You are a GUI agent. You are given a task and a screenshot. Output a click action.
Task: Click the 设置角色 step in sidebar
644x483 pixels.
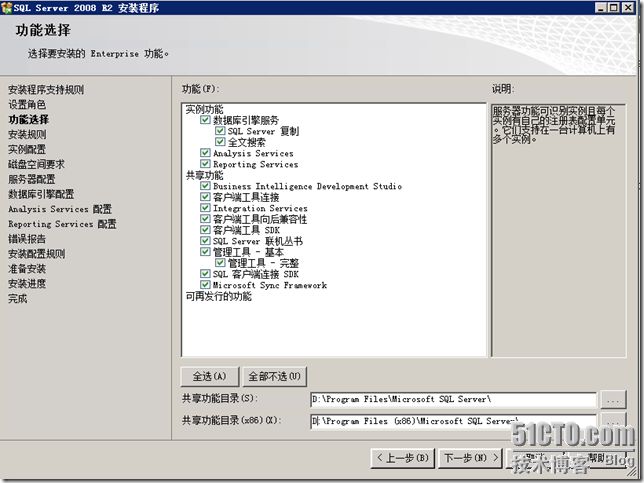[x=27, y=104]
